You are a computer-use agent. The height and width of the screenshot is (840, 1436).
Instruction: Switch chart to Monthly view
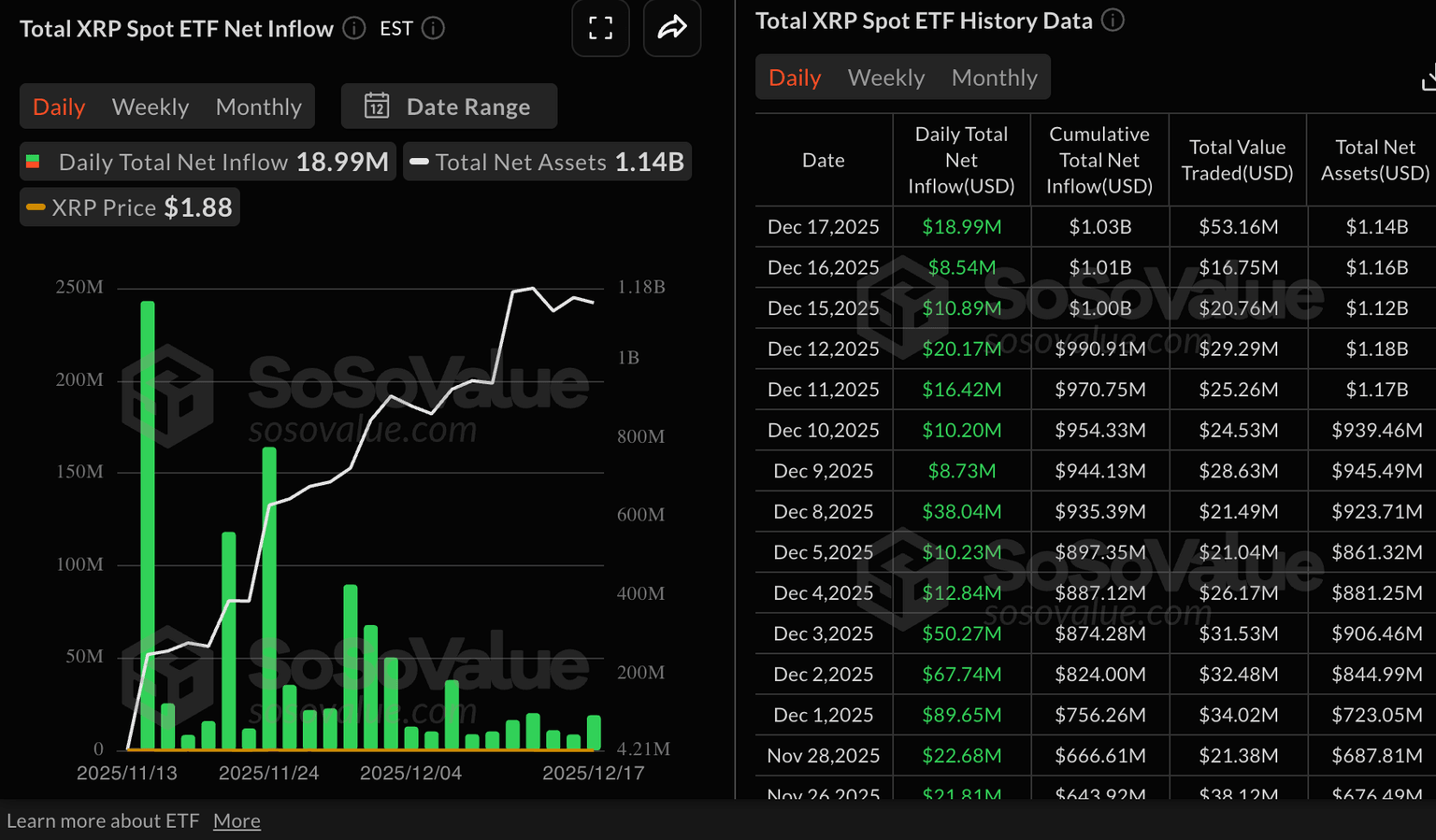pos(258,107)
